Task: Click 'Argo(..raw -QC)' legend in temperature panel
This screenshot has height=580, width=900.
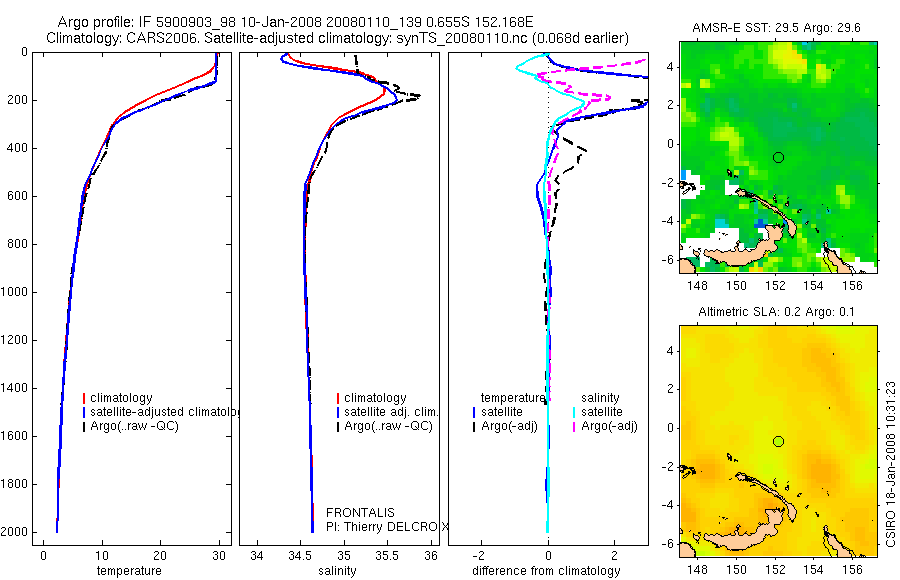Action: tap(134, 426)
